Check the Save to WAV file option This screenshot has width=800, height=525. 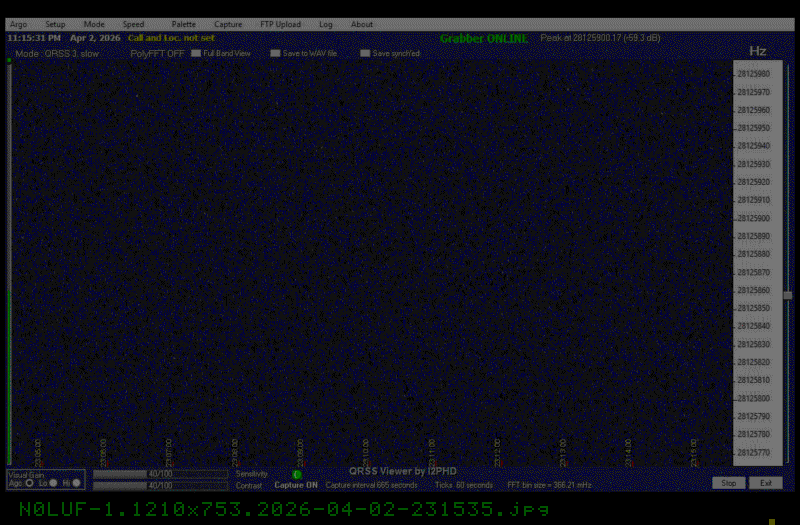coord(276,53)
